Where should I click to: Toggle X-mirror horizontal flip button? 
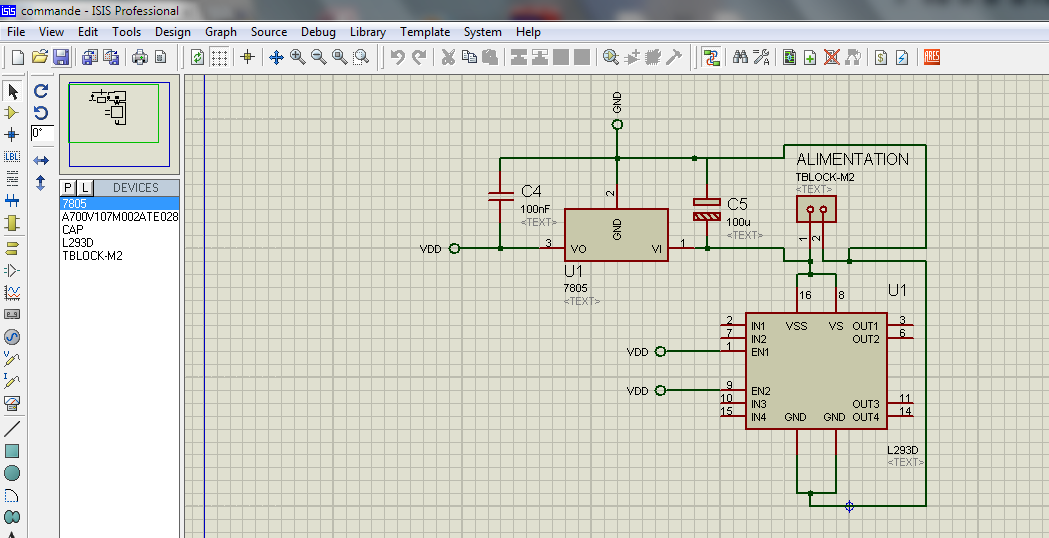[x=41, y=160]
